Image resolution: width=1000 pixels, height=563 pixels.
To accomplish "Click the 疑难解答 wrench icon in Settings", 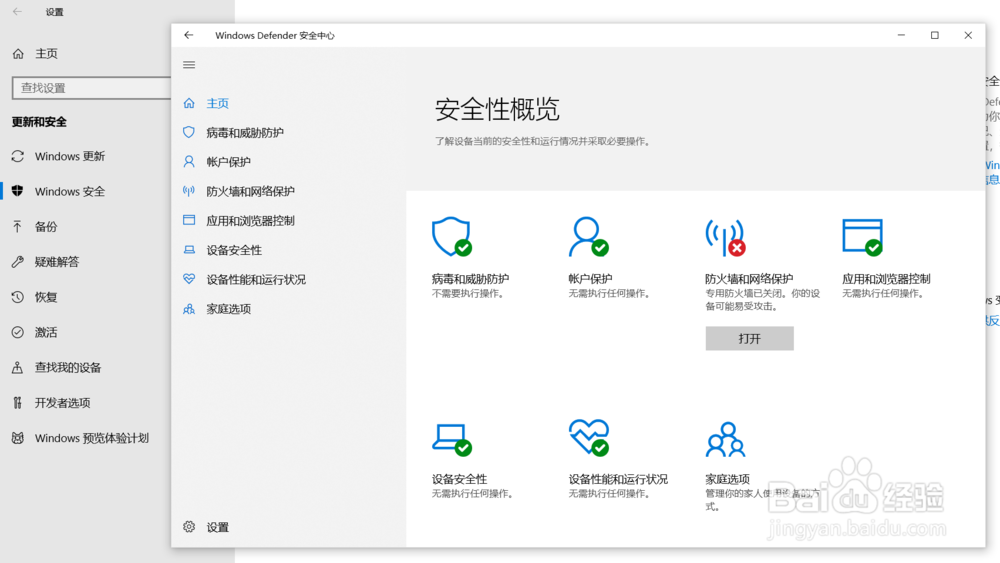I will point(18,261).
